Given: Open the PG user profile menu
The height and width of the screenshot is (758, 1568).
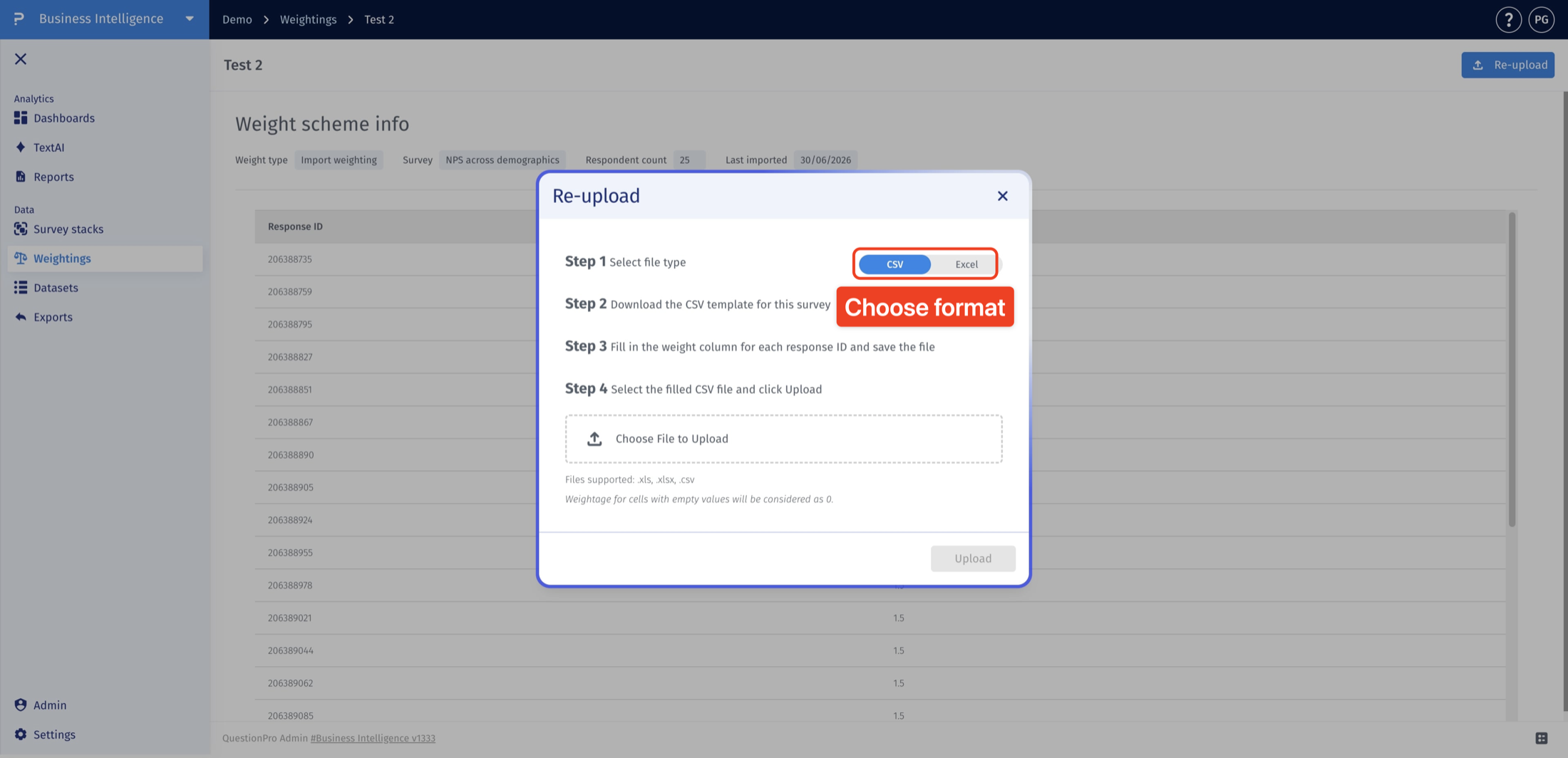Looking at the screenshot, I should click(x=1541, y=19).
